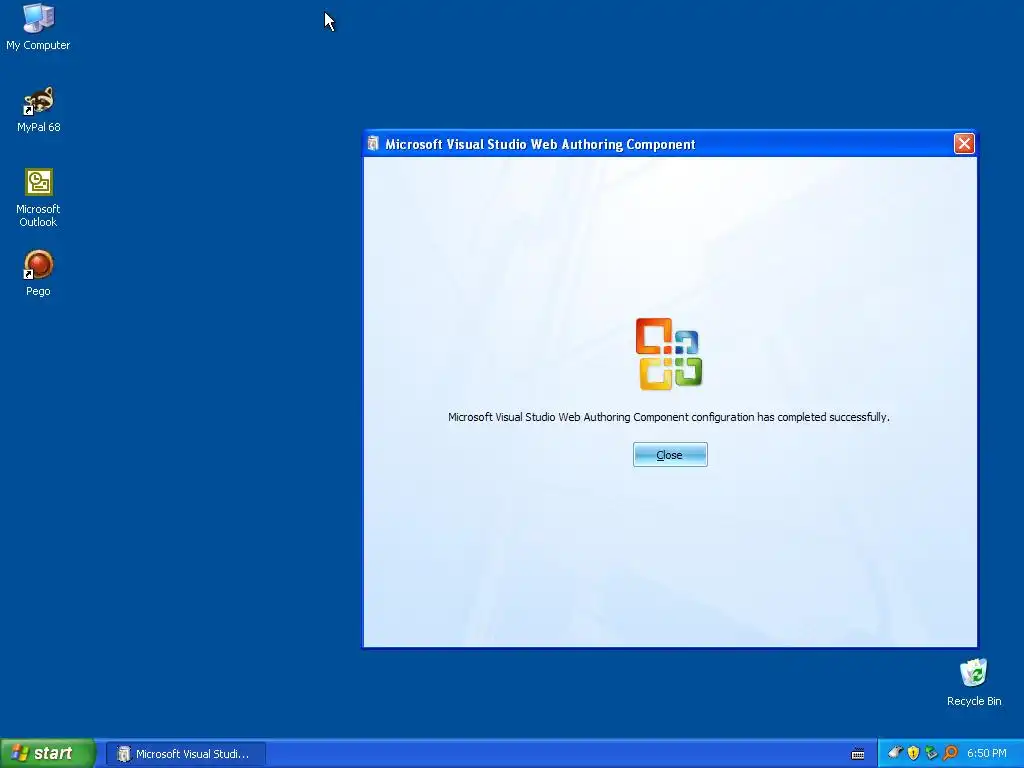Click the Safely Remove Hardware tray icon
This screenshot has height=768, width=1024.
click(931, 753)
